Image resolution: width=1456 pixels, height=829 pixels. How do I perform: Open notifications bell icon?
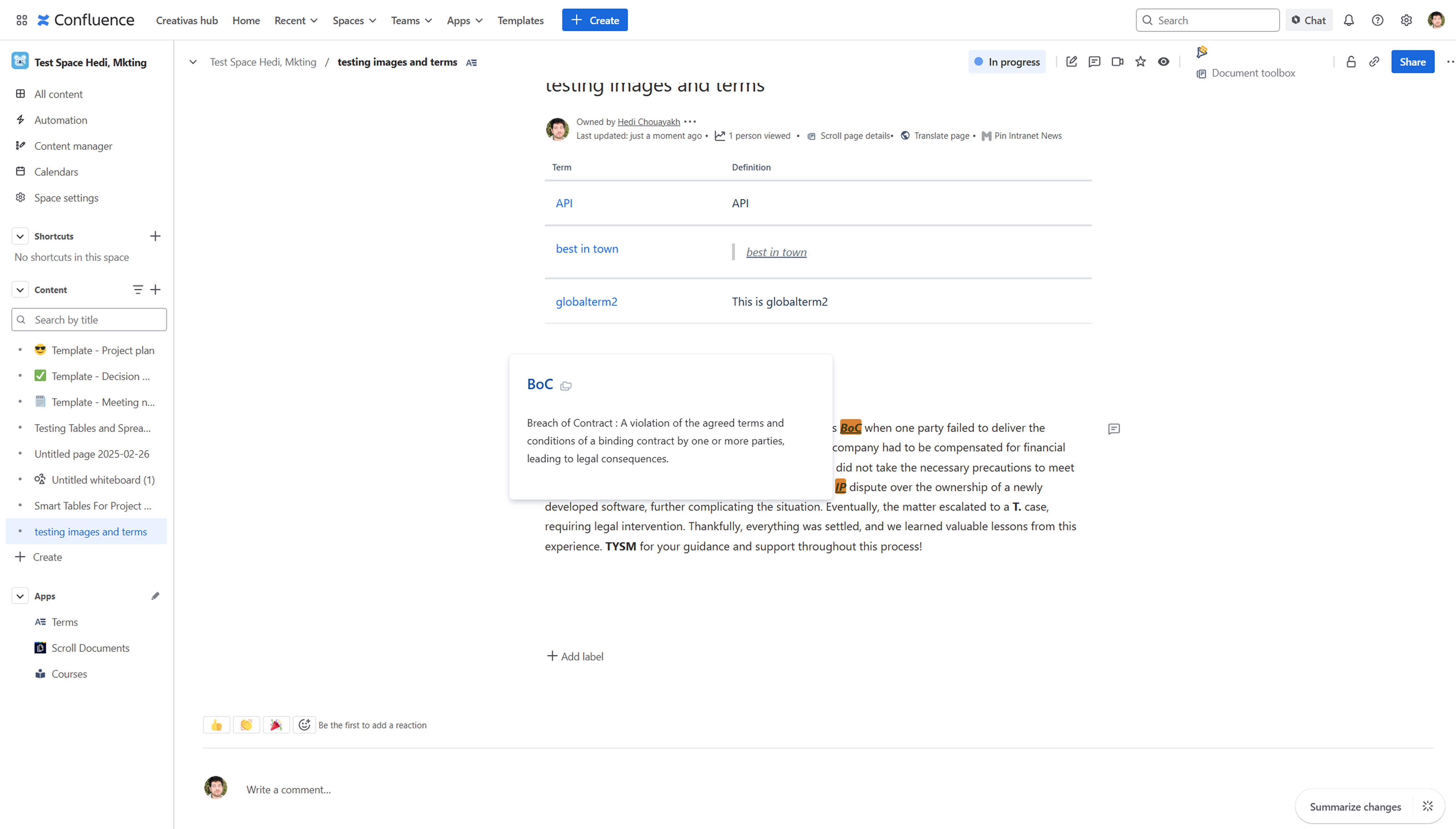1348,20
